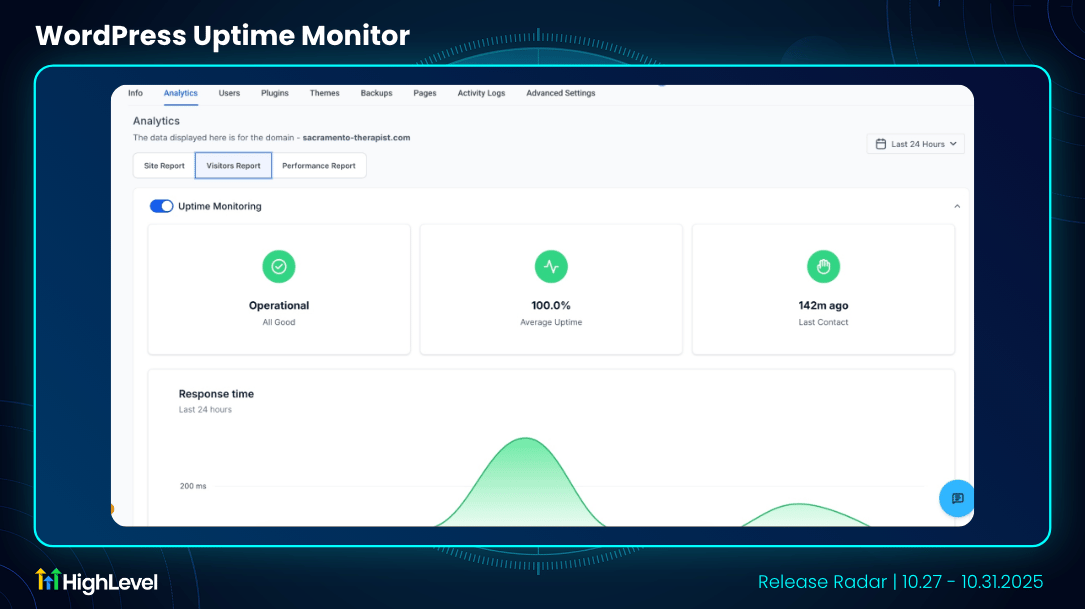Collapse the Uptime Monitoring section chevron
Image resolution: width=1085 pixels, height=609 pixels.
[x=957, y=207]
